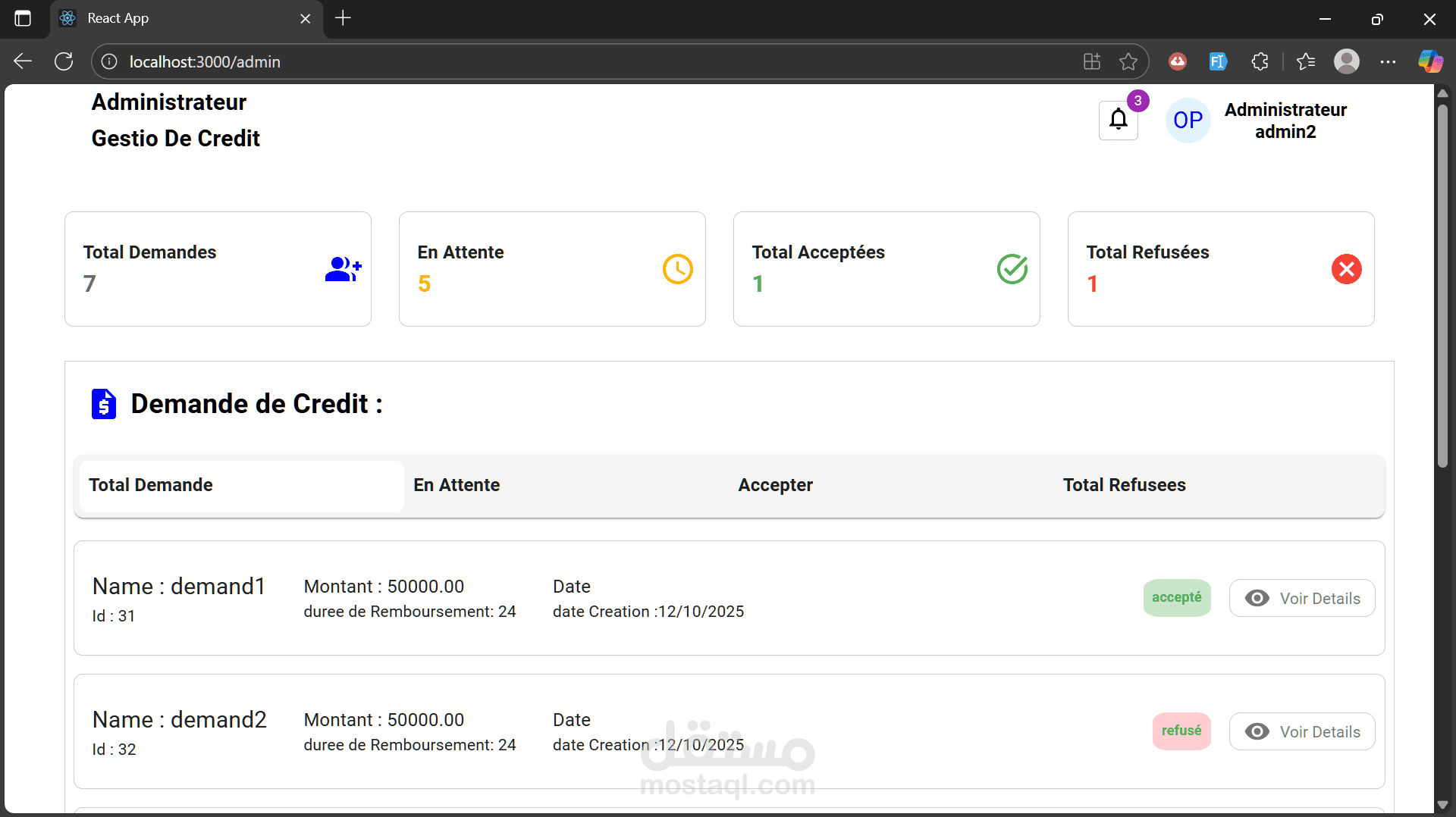Click the number 7 in Total Demandes card
Image resolution: width=1456 pixels, height=817 pixels.
click(x=89, y=283)
